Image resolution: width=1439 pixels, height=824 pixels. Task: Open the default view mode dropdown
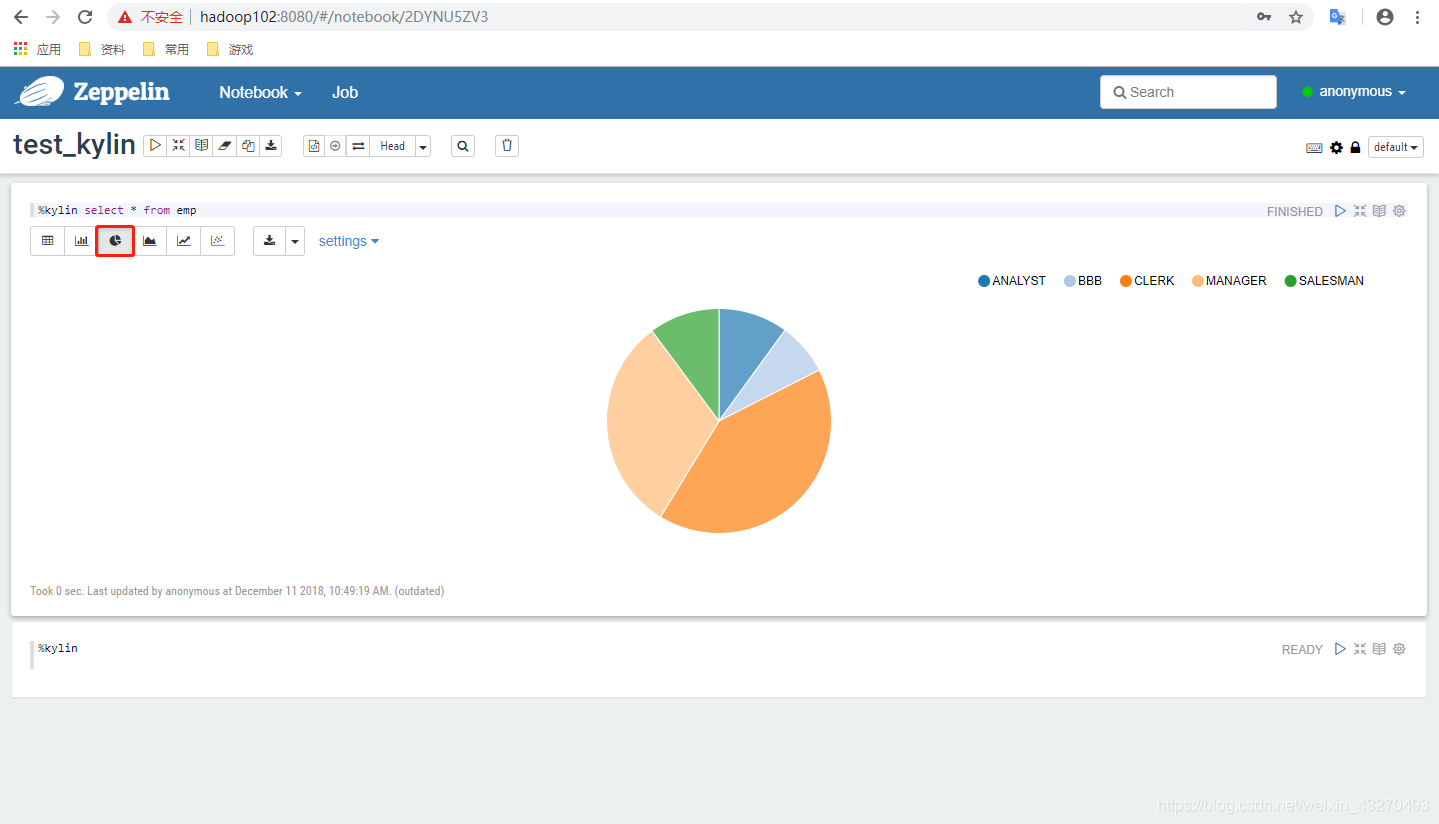1396,147
